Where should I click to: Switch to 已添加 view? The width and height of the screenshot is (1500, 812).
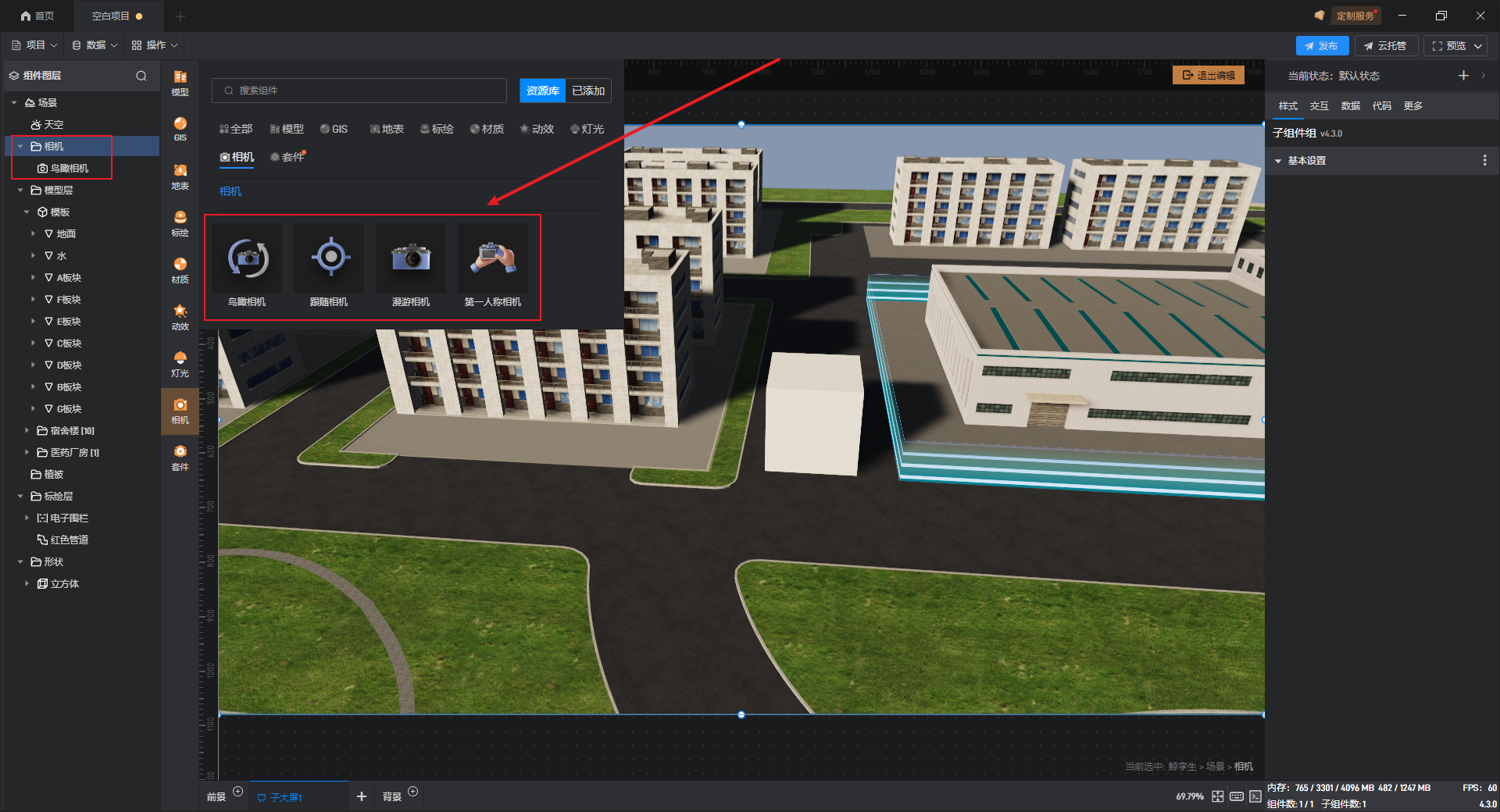(588, 91)
